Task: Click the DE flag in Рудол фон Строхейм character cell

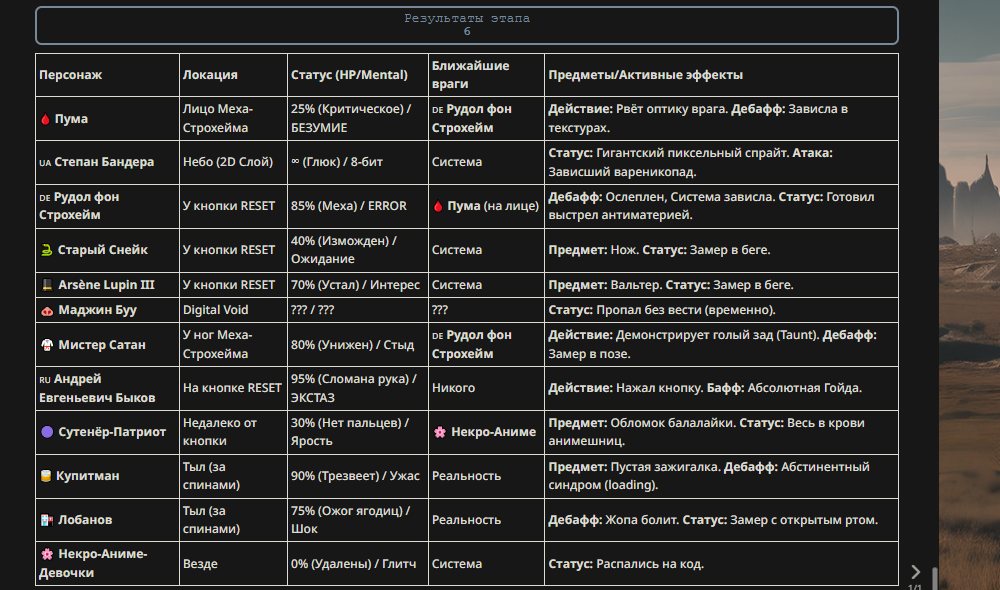Action: [x=45, y=198]
